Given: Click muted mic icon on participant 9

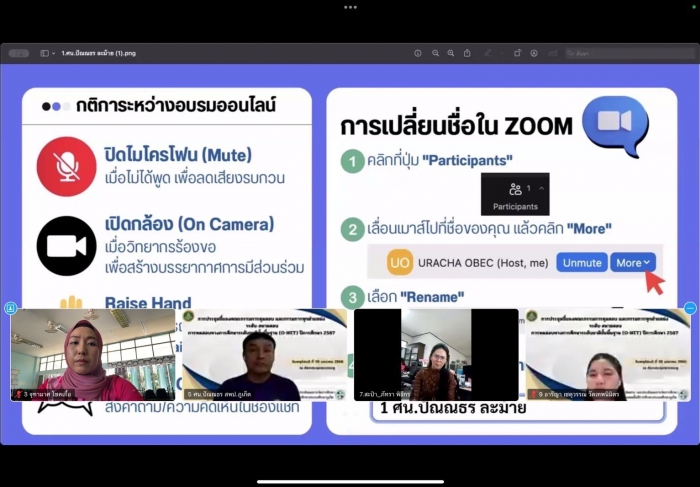Looking at the screenshot, I should 533,394.
